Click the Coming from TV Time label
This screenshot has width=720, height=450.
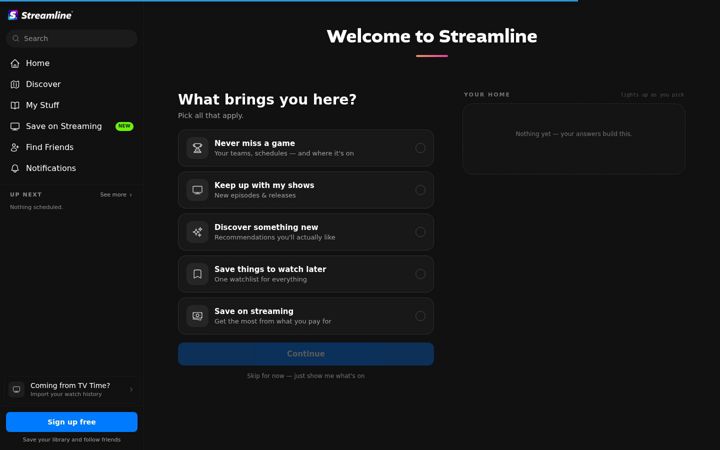point(70,386)
